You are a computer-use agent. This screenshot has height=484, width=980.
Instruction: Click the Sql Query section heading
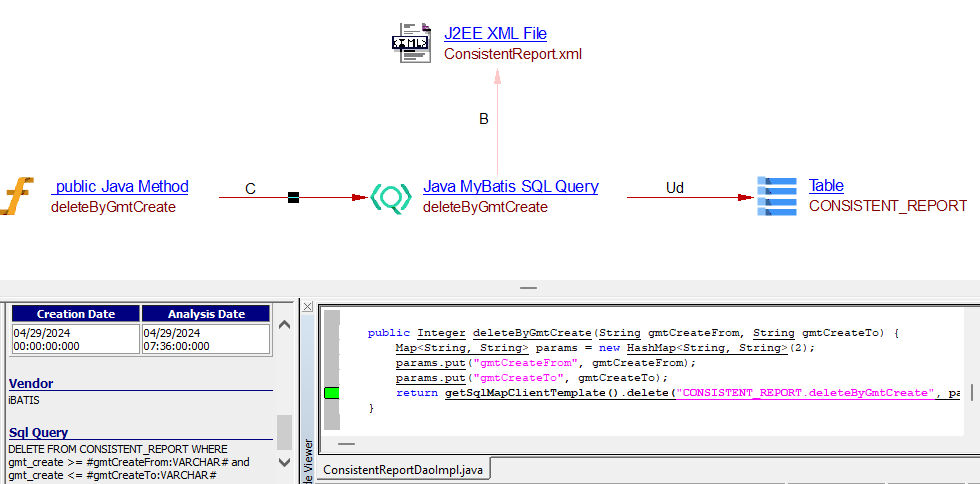click(38, 433)
